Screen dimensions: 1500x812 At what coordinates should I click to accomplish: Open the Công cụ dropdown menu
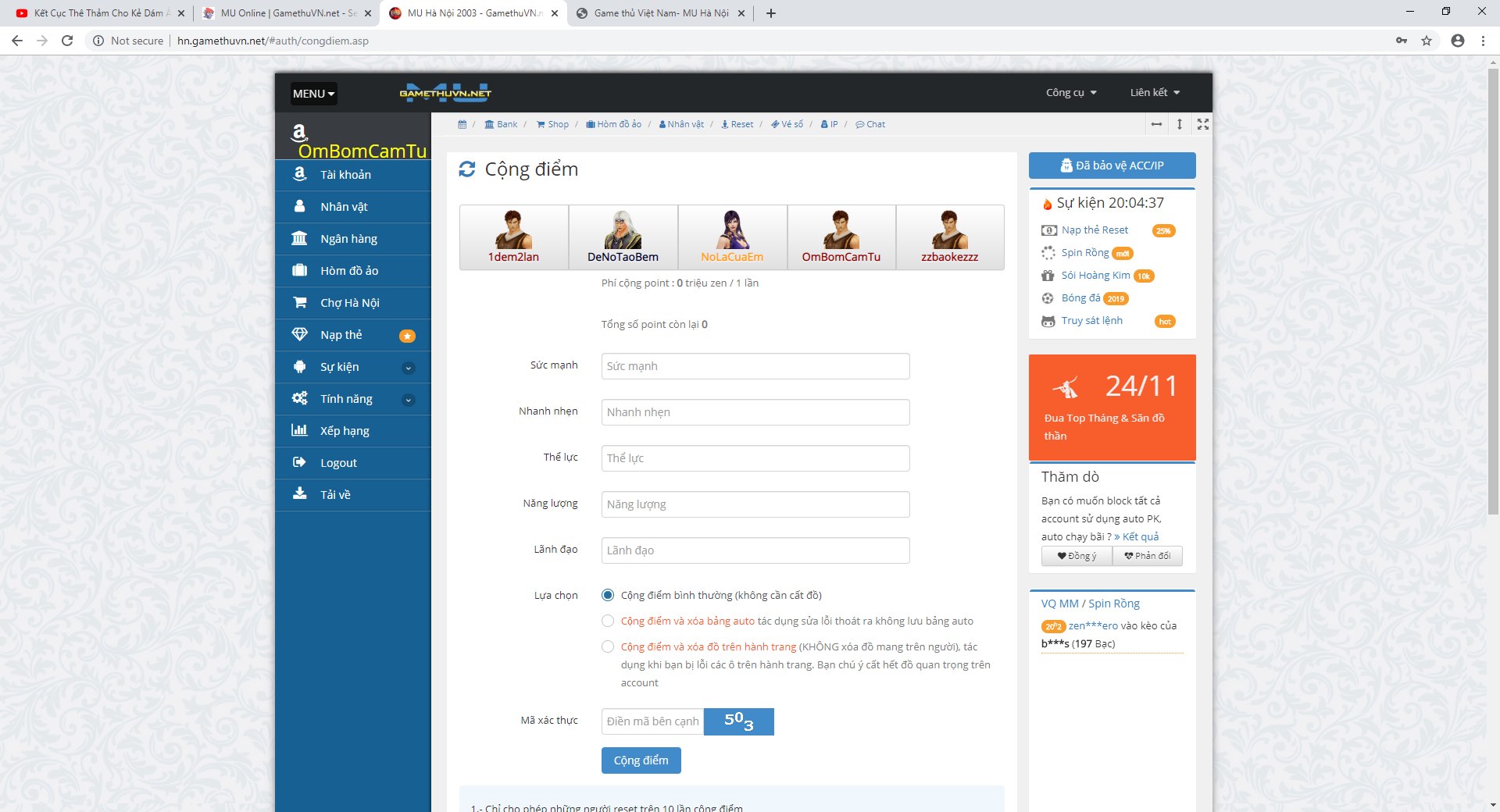pyautogui.click(x=1070, y=92)
